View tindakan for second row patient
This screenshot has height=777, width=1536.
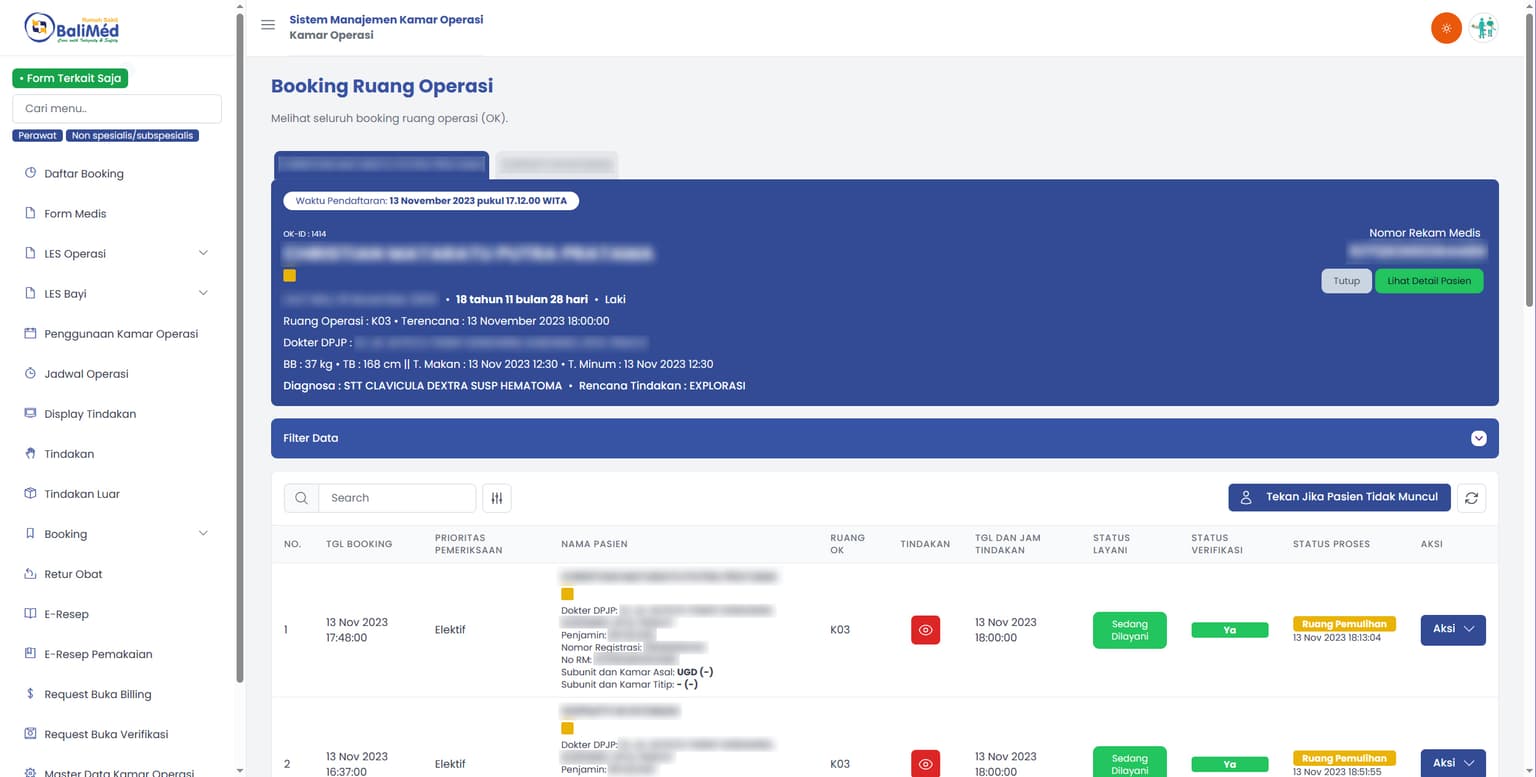pos(925,763)
